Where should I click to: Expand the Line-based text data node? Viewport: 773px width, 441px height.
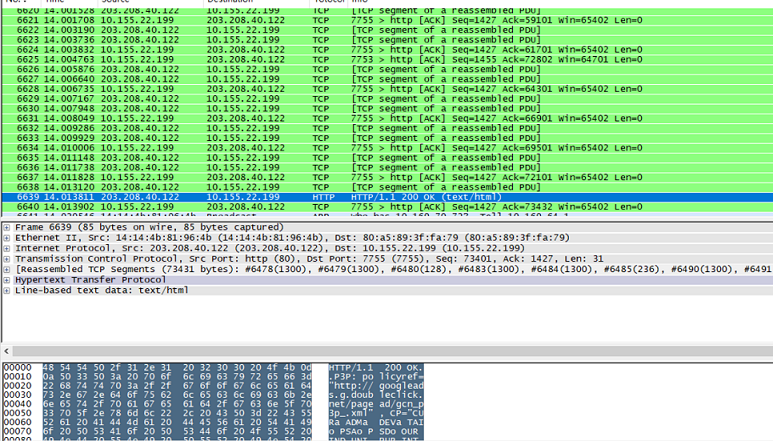(x=7, y=291)
